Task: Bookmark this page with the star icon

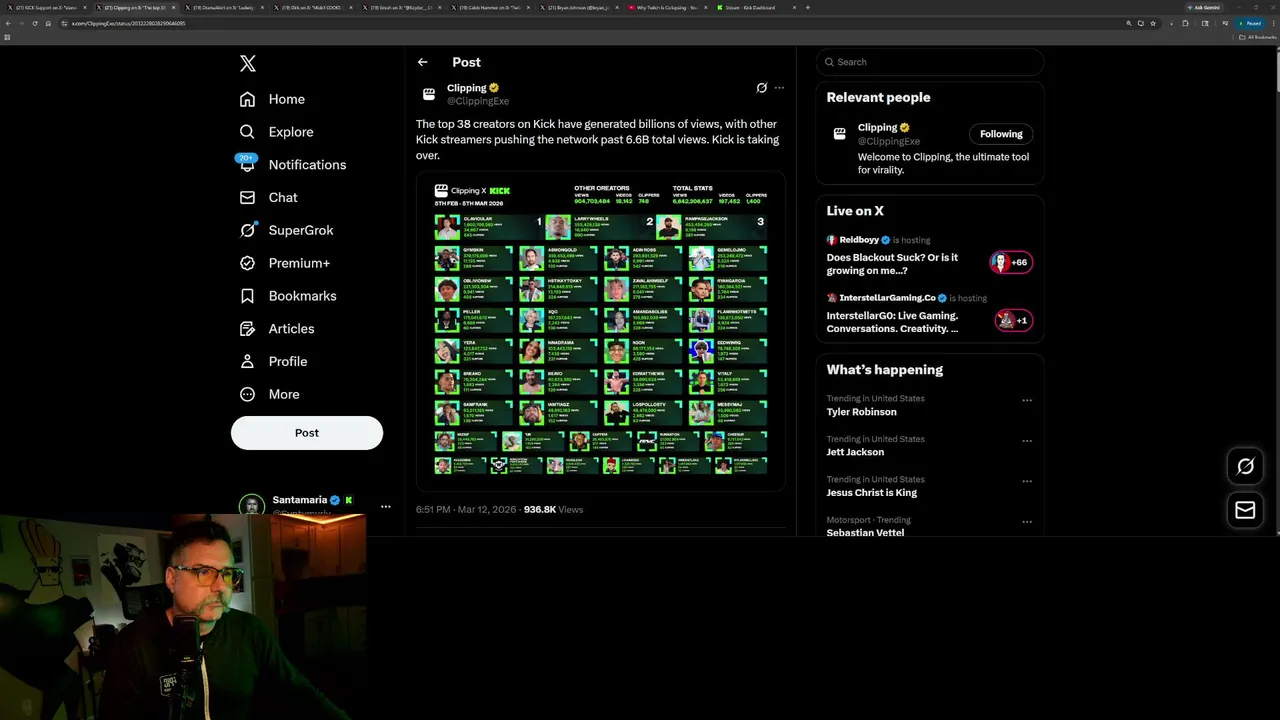Action: [1153, 23]
